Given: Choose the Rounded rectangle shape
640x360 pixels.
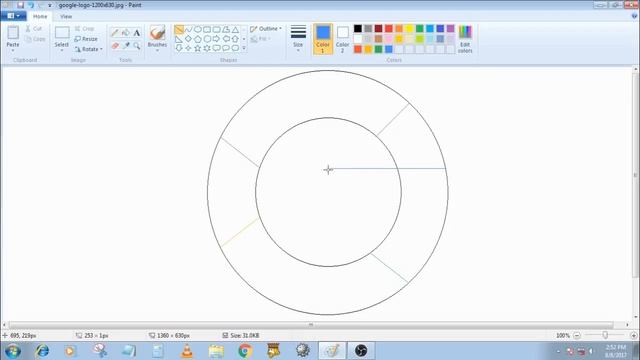Looking at the screenshot, I should click(x=216, y=29).
